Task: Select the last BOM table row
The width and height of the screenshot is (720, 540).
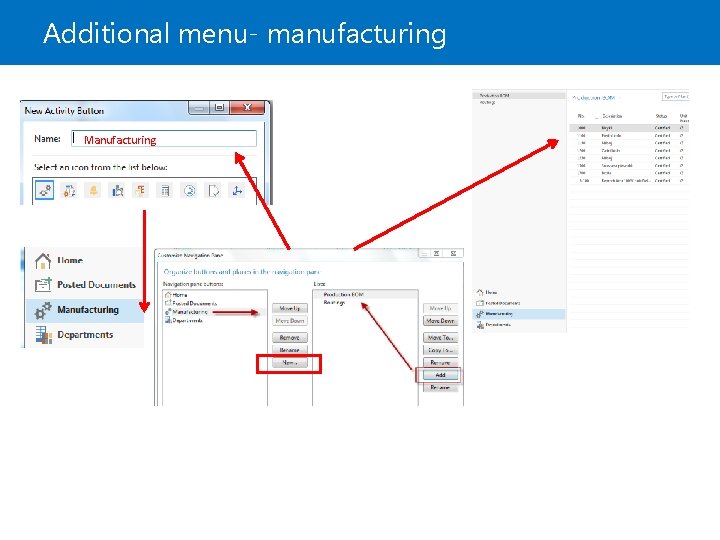Action: [629, 181]
